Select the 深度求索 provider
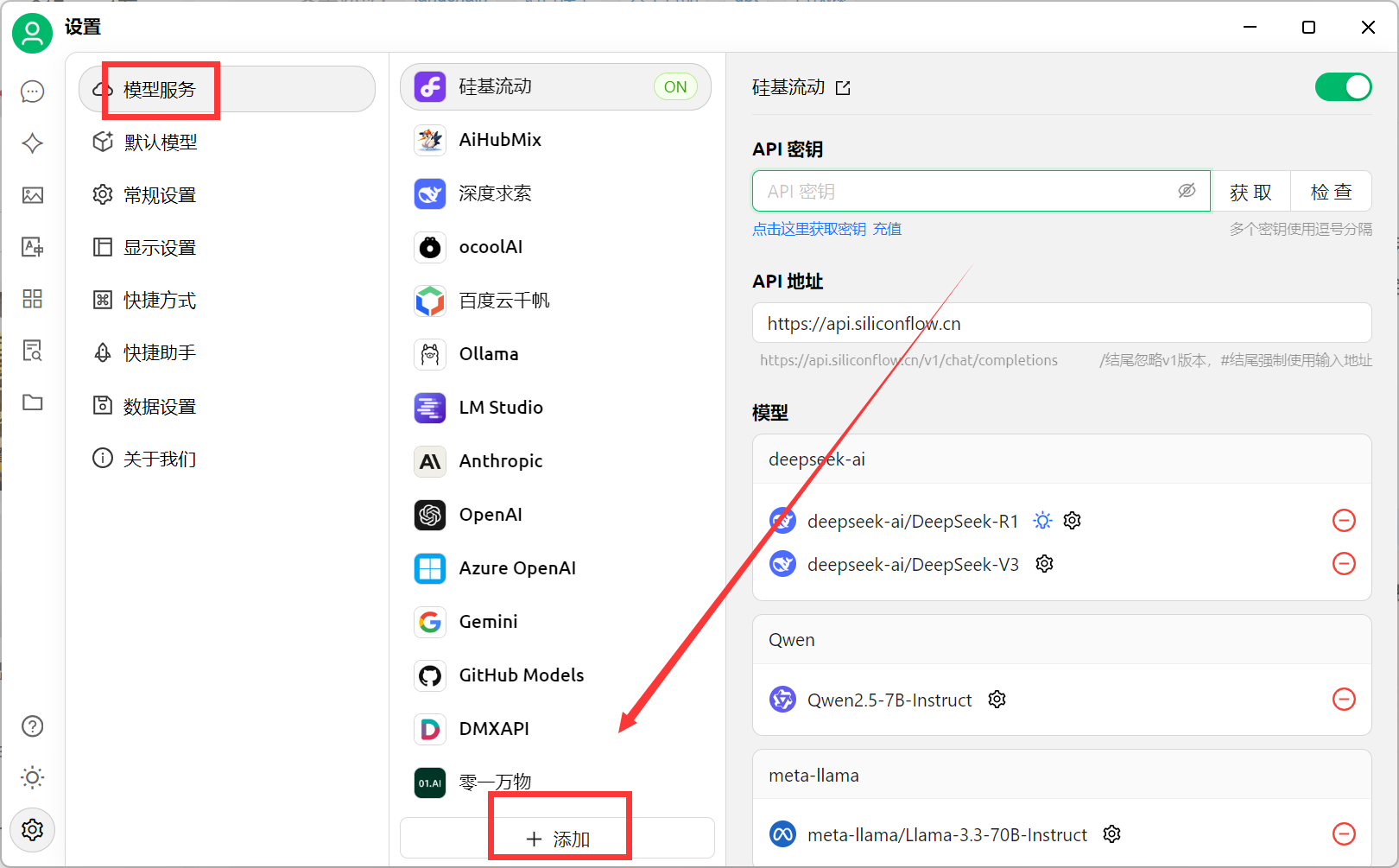 [x=555, y=193]
